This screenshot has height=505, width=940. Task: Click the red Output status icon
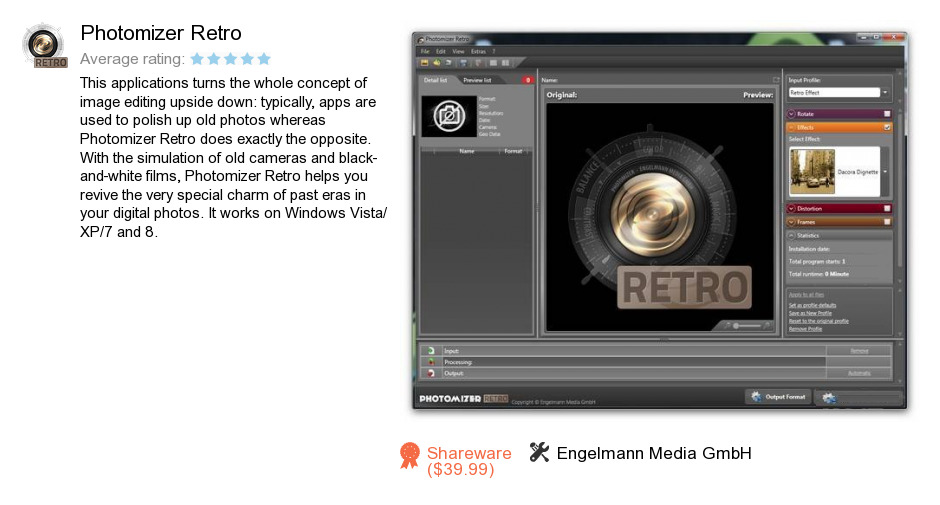point(430,373)
